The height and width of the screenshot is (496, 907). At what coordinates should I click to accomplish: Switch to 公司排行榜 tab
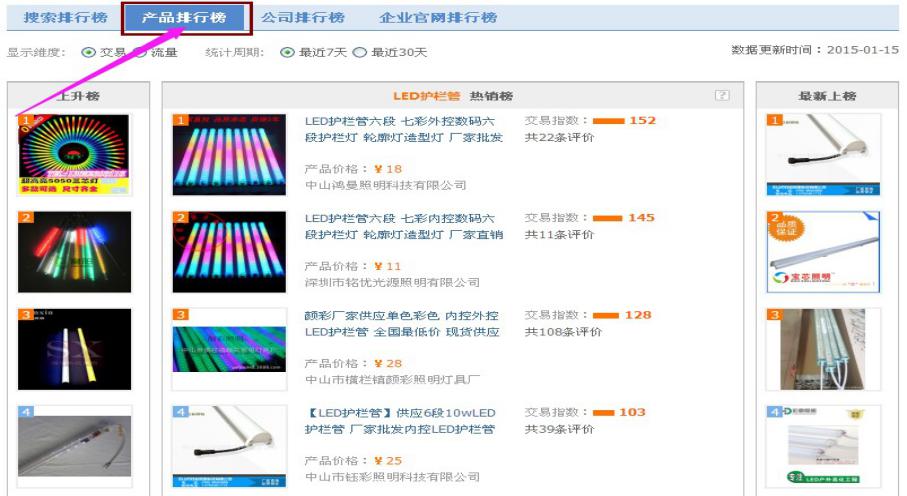[x=303, y=17]
